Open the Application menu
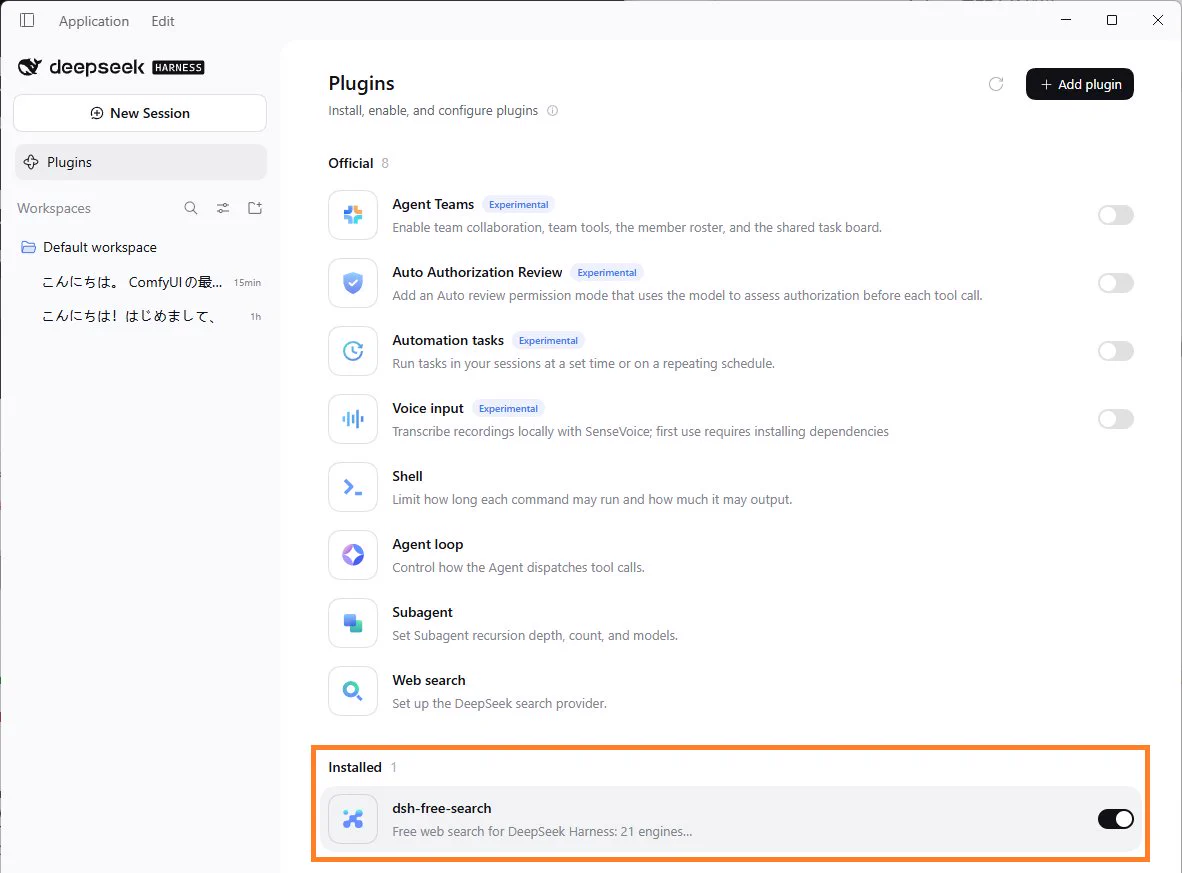This screenshot has width=1182, height=873. [94, 21]
